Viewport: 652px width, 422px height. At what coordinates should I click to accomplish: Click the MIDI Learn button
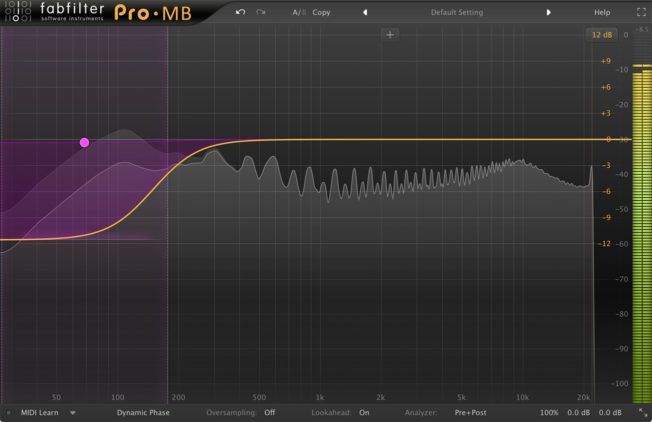[40, 412]
